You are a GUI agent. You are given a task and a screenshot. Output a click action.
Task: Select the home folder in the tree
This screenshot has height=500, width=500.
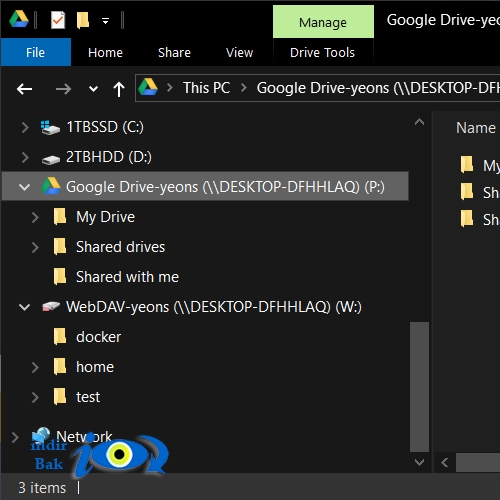pos(95,367)
